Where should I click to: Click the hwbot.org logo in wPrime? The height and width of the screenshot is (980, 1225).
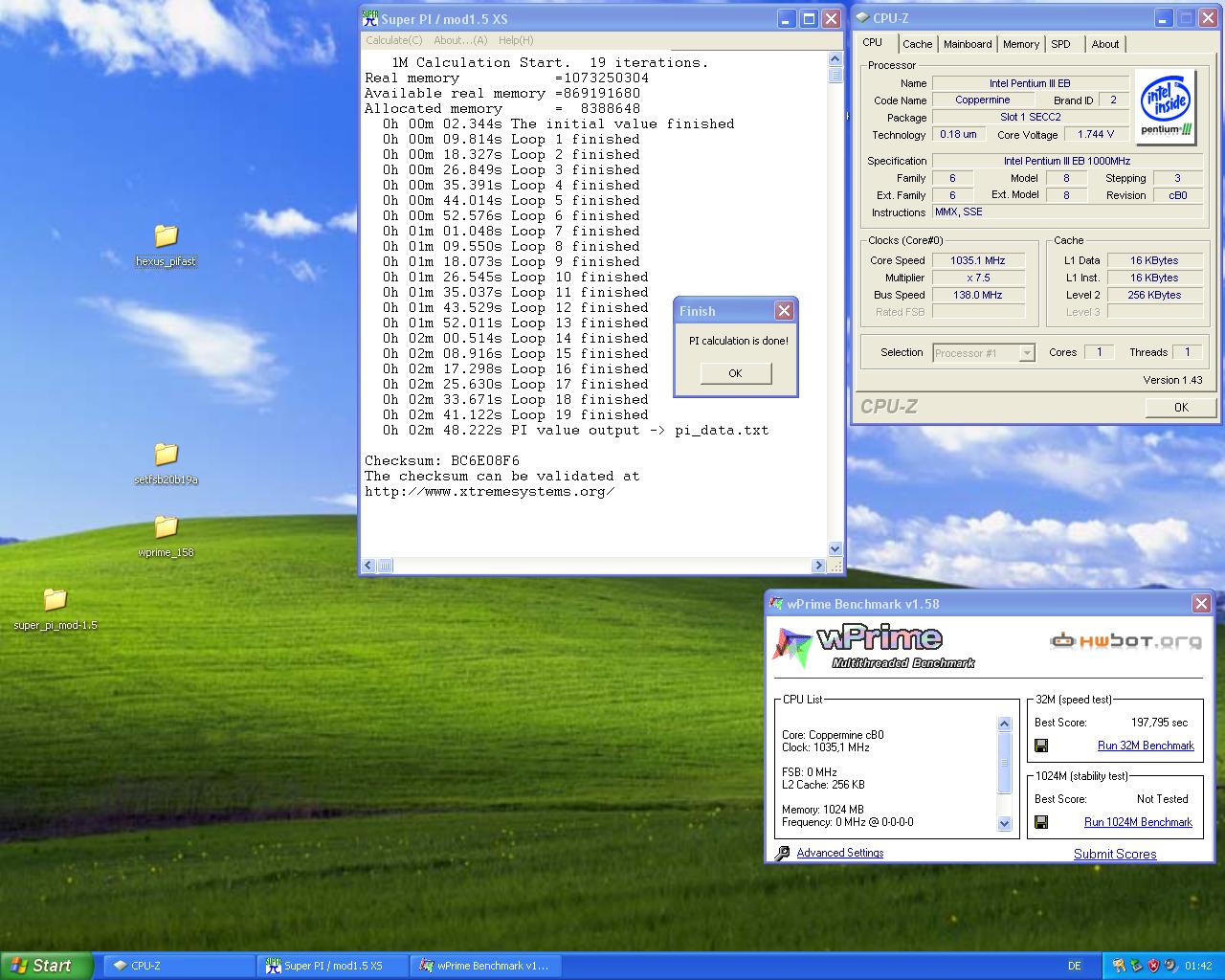1125,641
